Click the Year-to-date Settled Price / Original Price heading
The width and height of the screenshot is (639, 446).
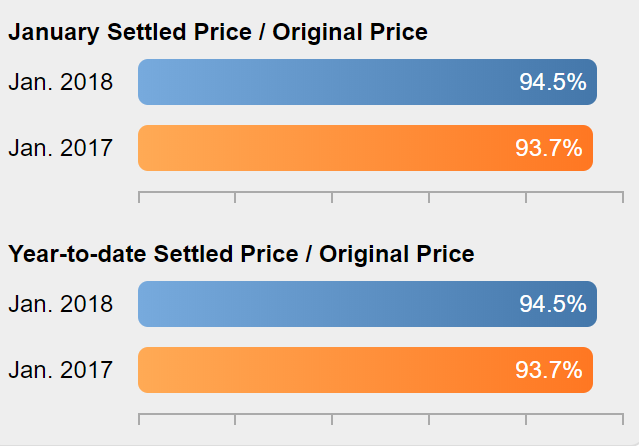pos(241,254)
